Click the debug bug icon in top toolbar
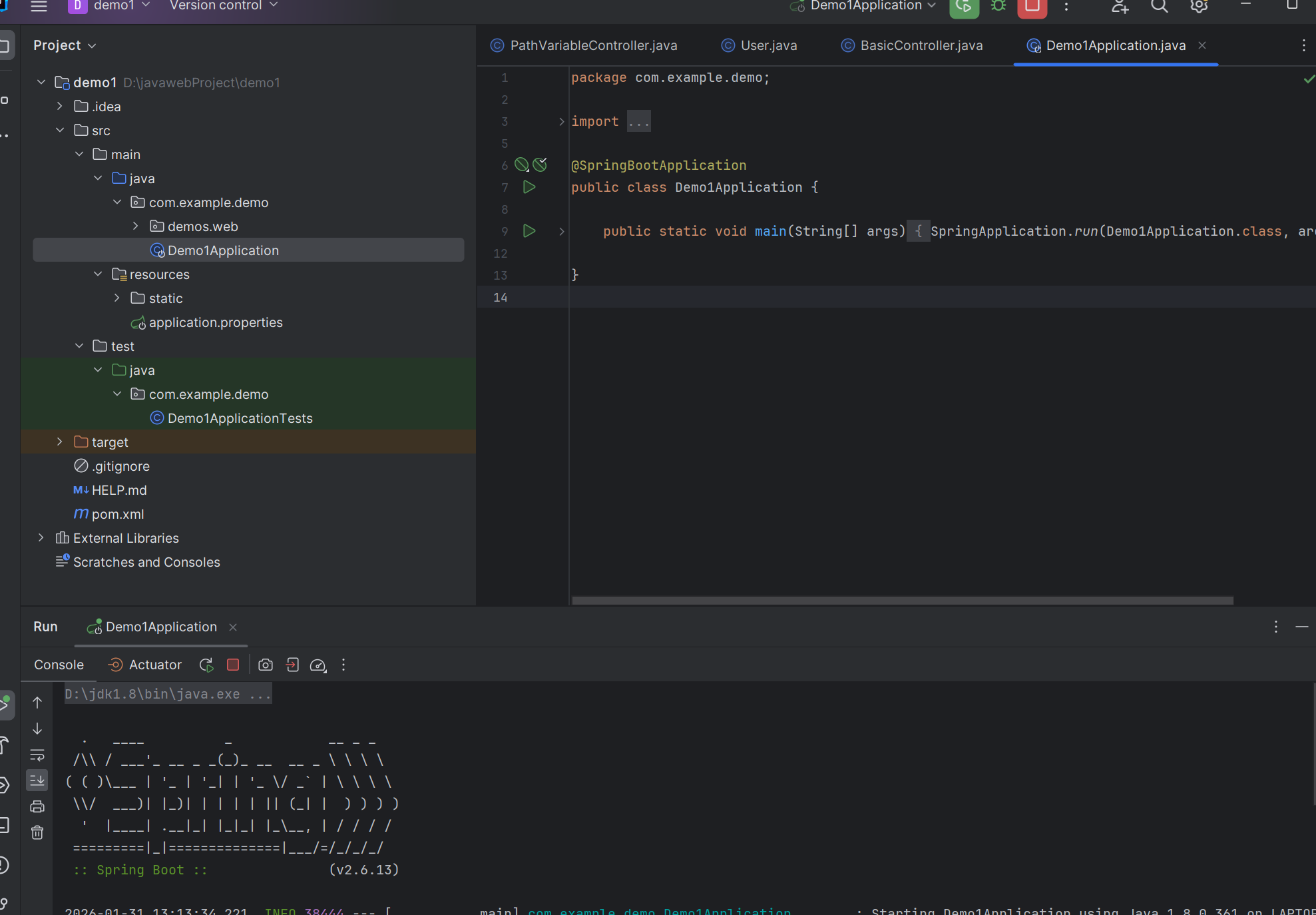The width and height of the screenshot is (1316, 915). pos(998,7)
